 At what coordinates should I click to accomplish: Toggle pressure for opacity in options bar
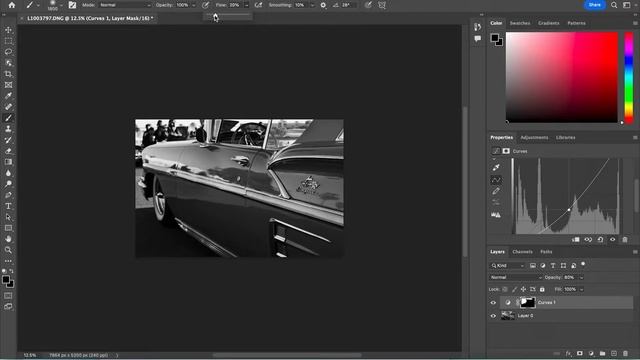[205, 5]
